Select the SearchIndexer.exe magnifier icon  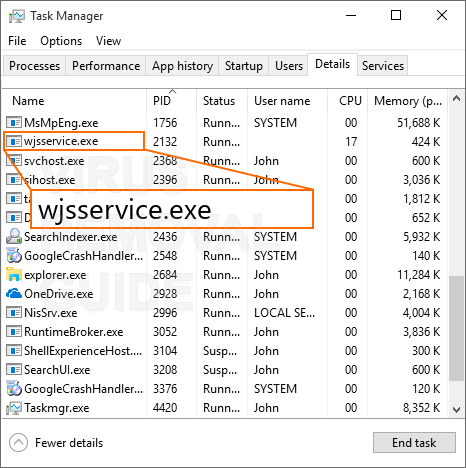click(14, 237)
